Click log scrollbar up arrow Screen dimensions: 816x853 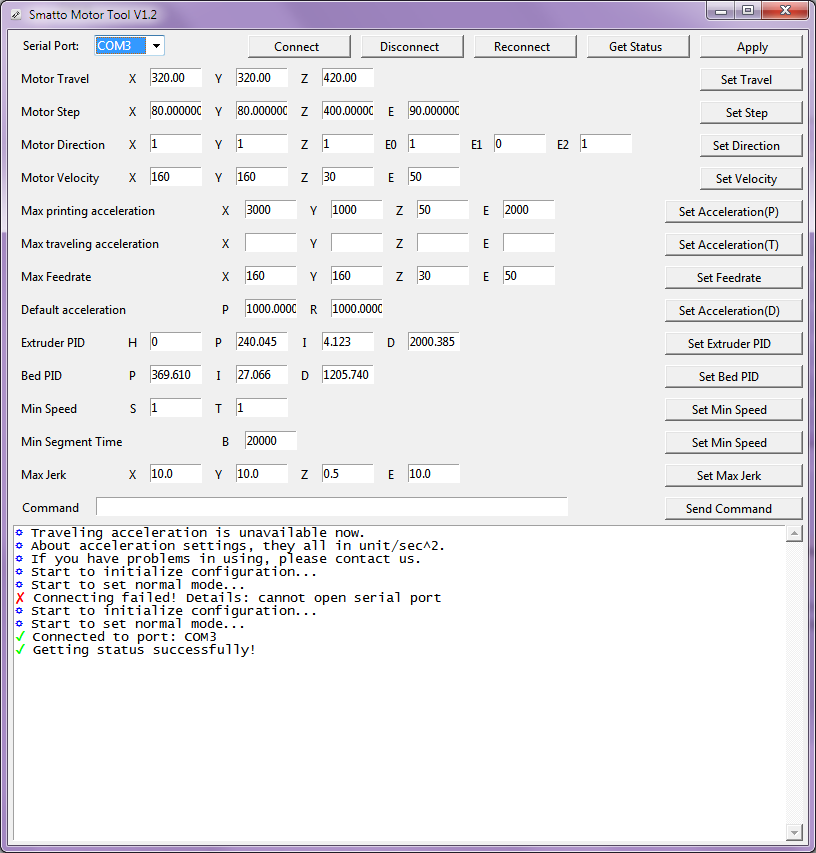click(794, 534)
